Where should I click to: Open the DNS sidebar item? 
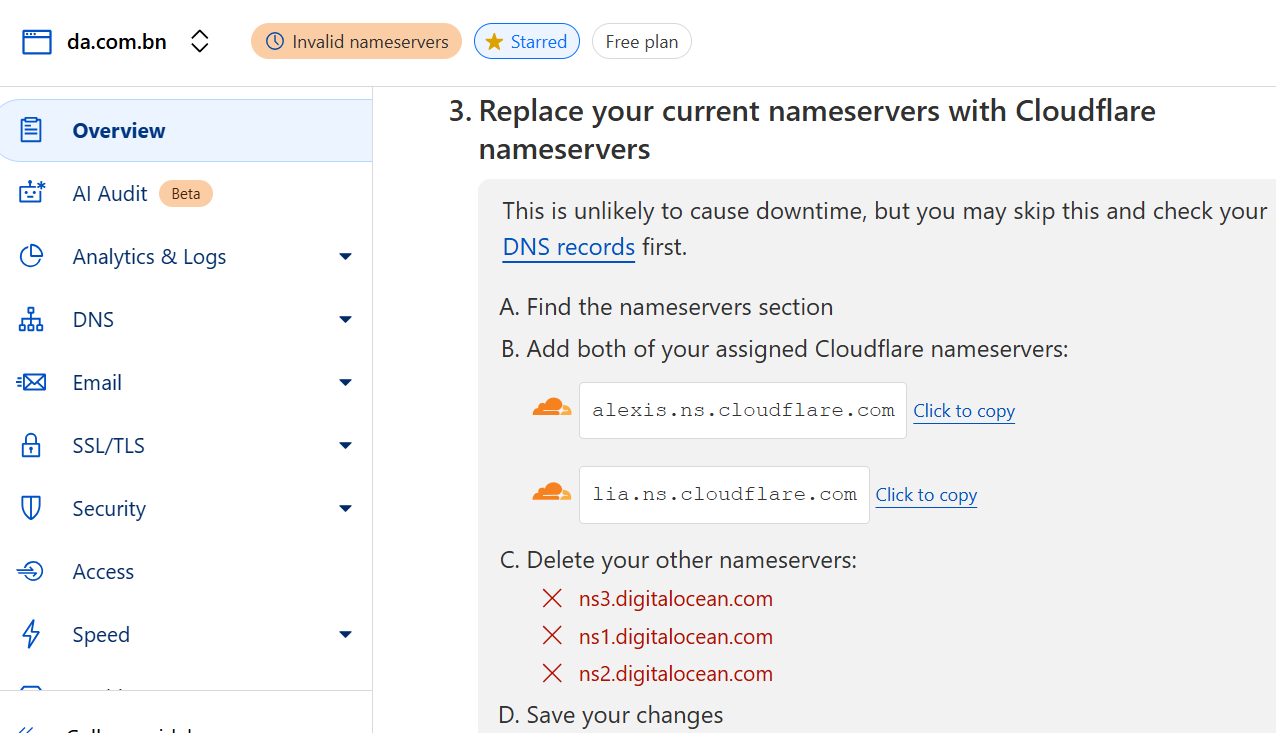pyautogui.click(x=93, y=319)
